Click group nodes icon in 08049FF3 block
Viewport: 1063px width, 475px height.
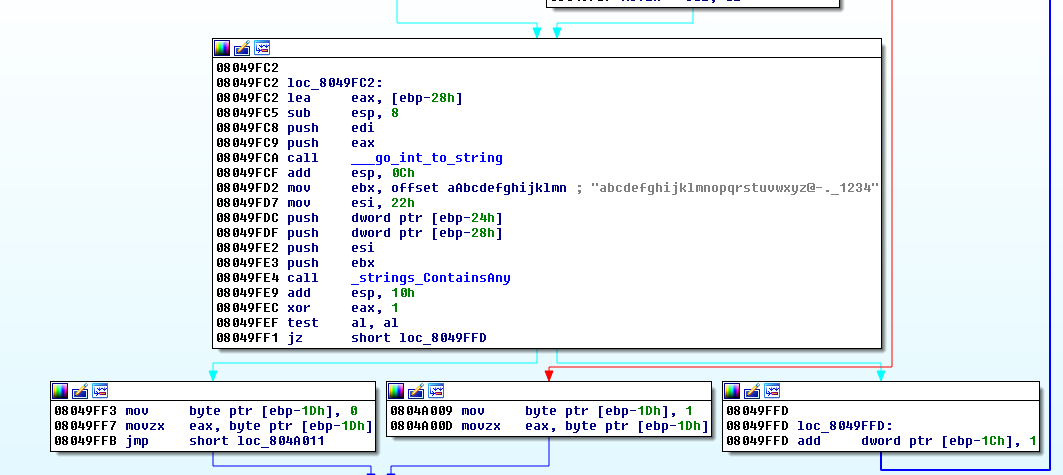[x=100, y=391]
